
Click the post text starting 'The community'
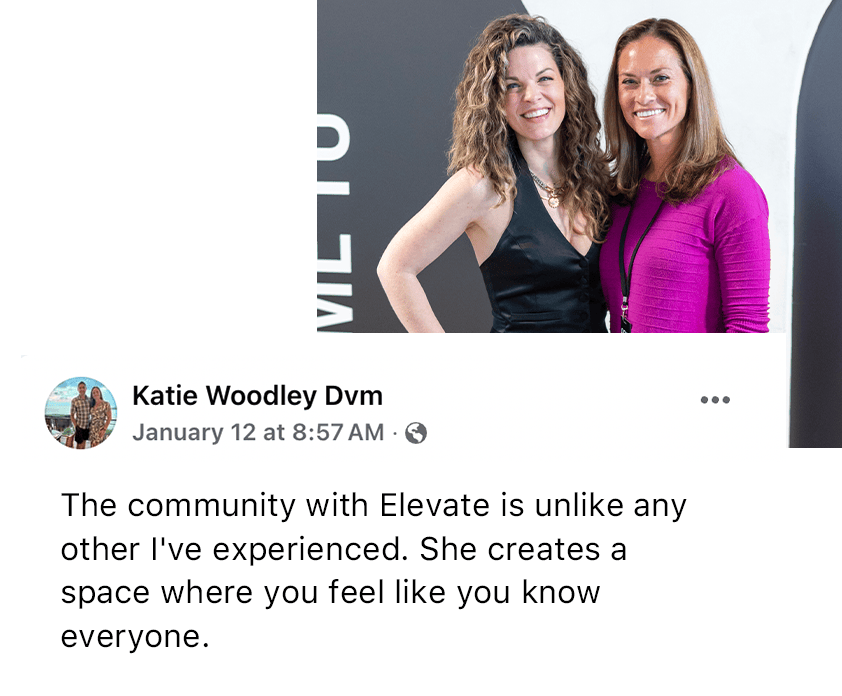374,570
